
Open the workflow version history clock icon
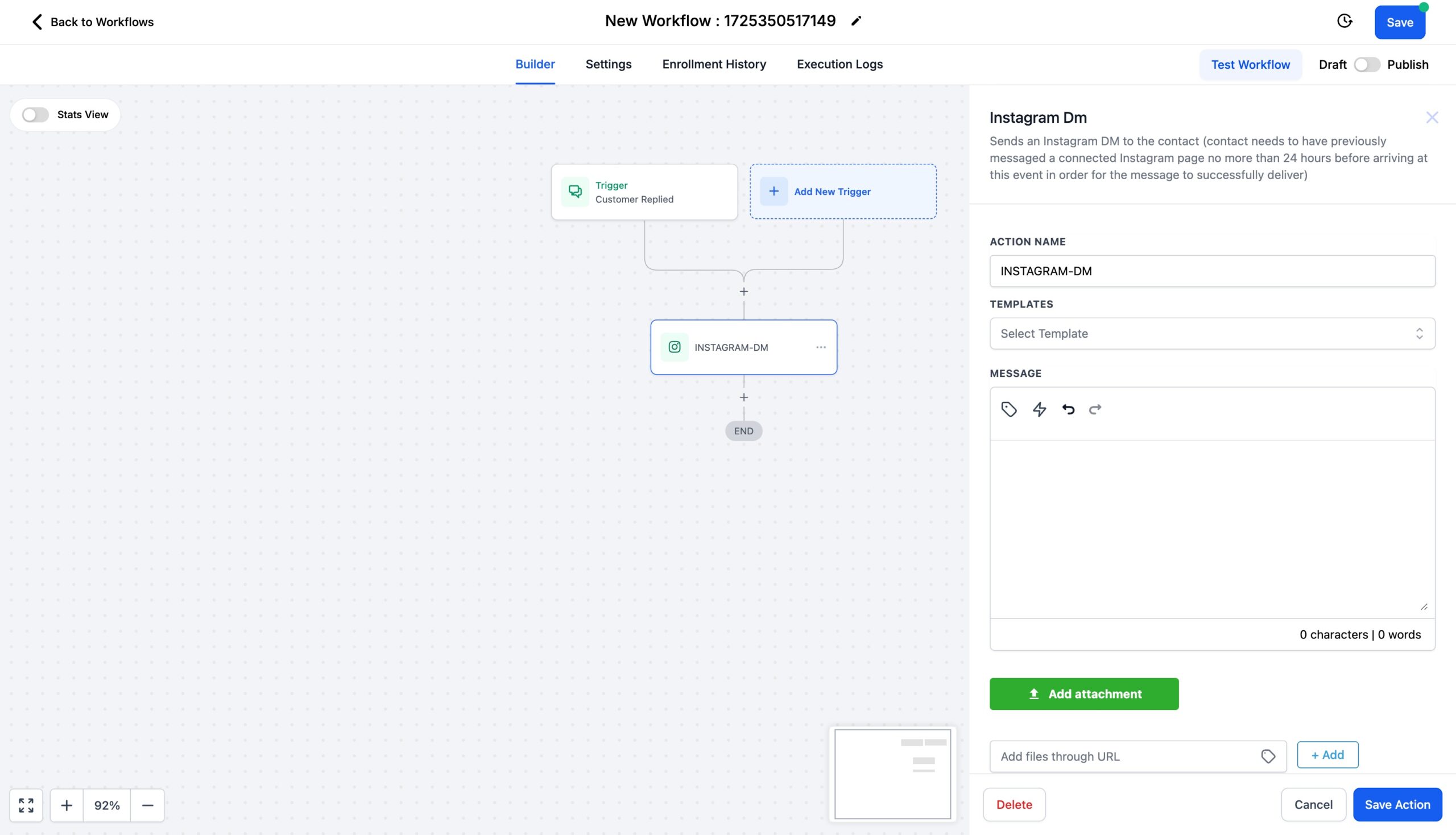coord(1344,21)
